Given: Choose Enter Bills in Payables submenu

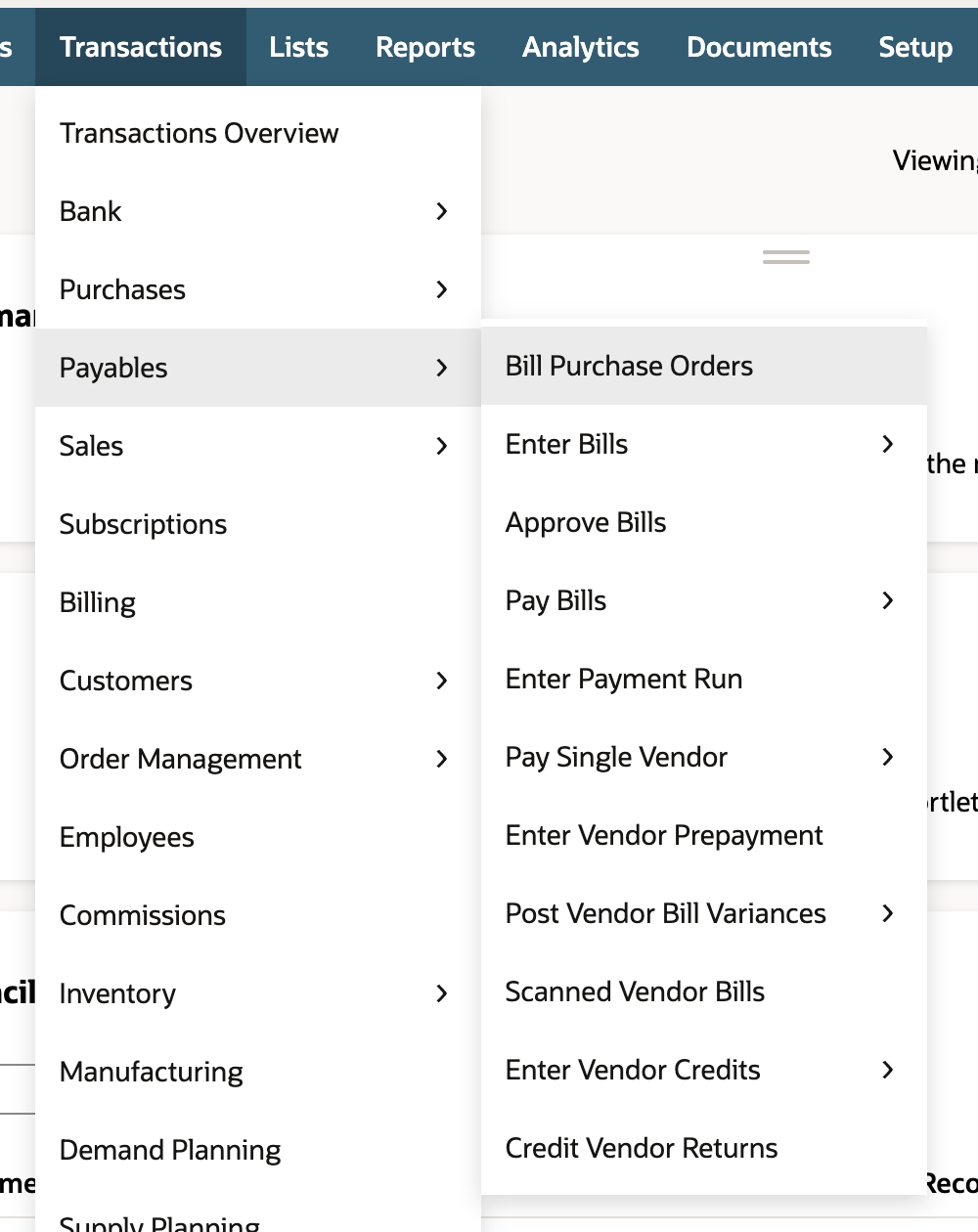Looking at the screenshot, I should pyautogui.click(x=704, y=444).
